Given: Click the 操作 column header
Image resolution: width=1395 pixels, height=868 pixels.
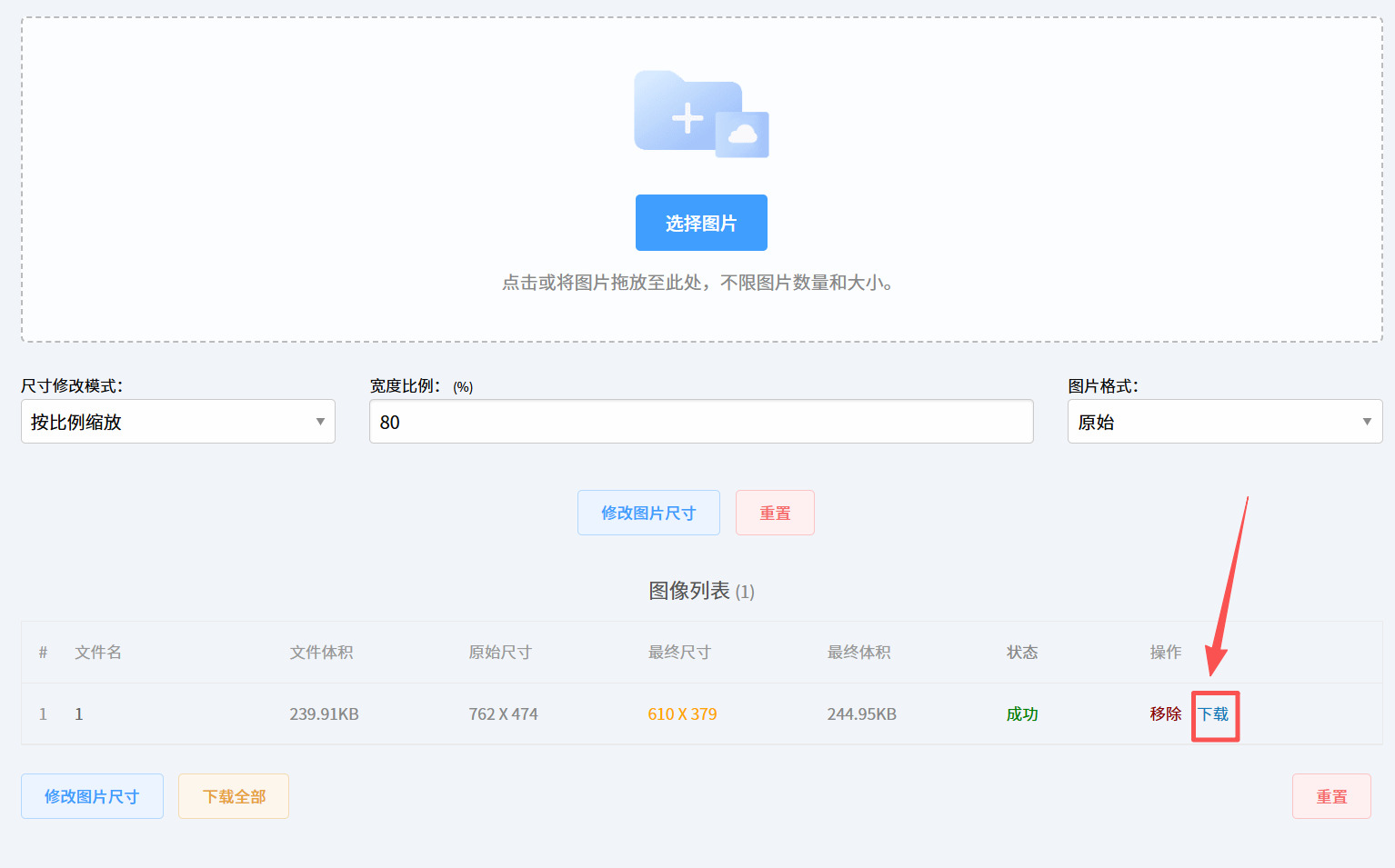Looking at the screenshot, I should [x=1166, y=653].
